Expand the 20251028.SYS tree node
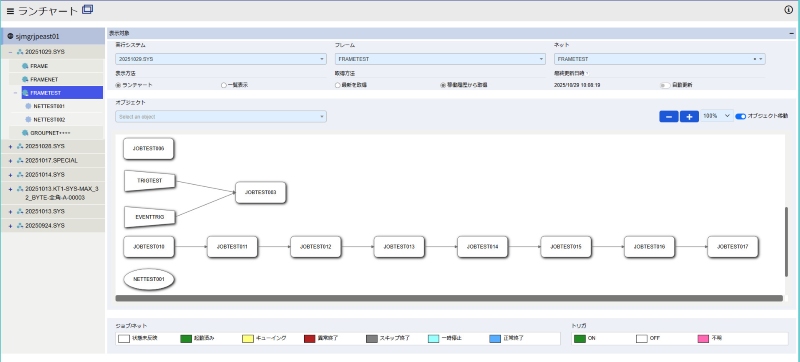The width and height of the screenshot is (800, 362). 10,146
